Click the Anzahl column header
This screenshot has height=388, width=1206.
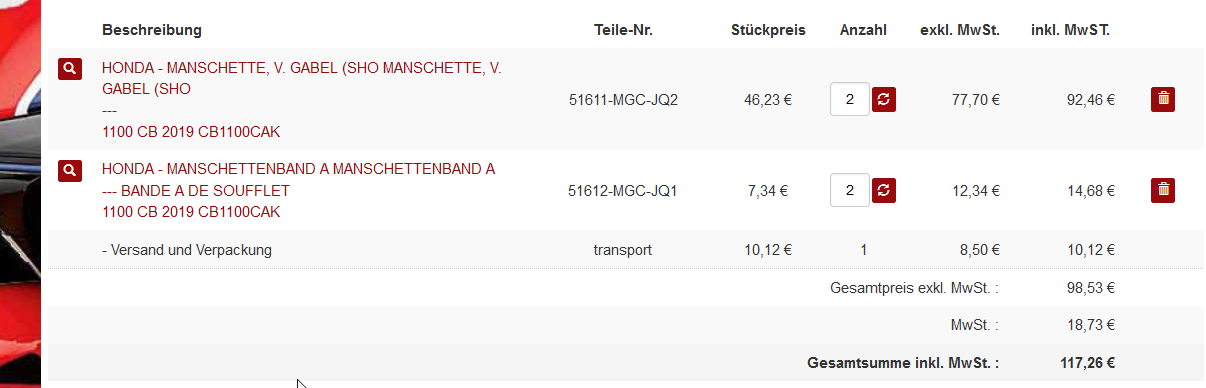tap(863, 30)
